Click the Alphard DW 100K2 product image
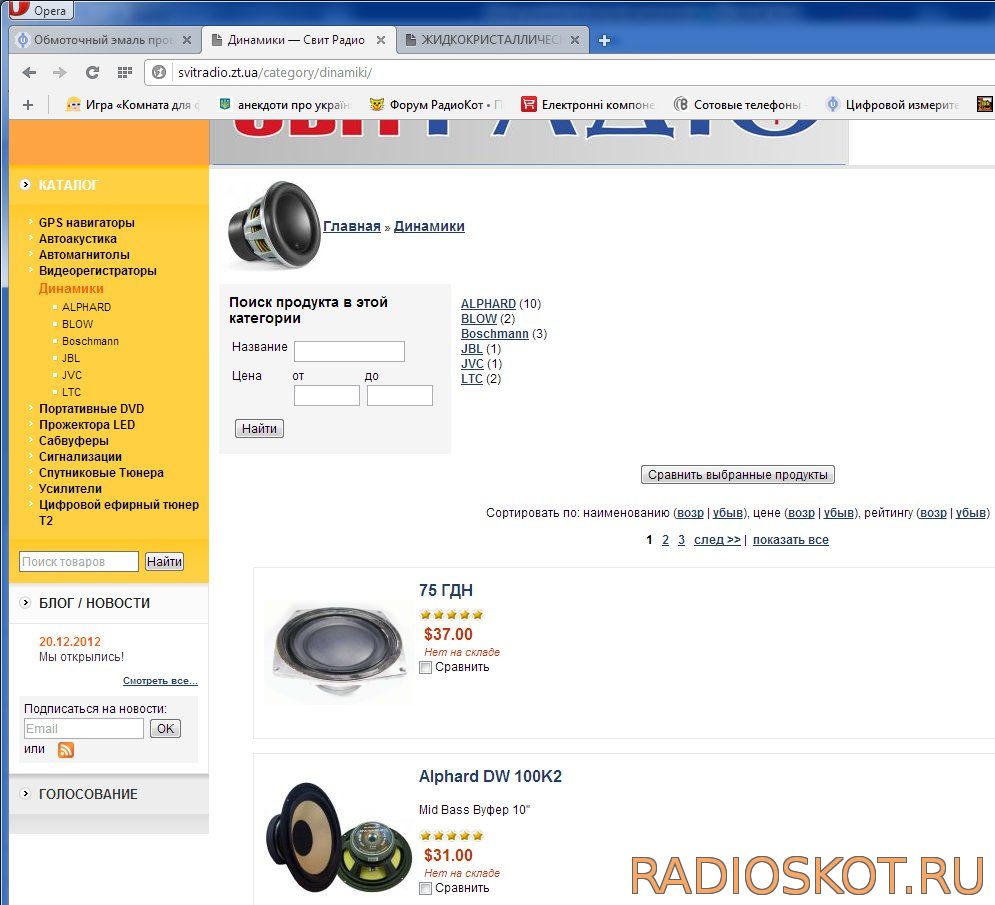Screen dimensions: 995x905 (339, 838)
